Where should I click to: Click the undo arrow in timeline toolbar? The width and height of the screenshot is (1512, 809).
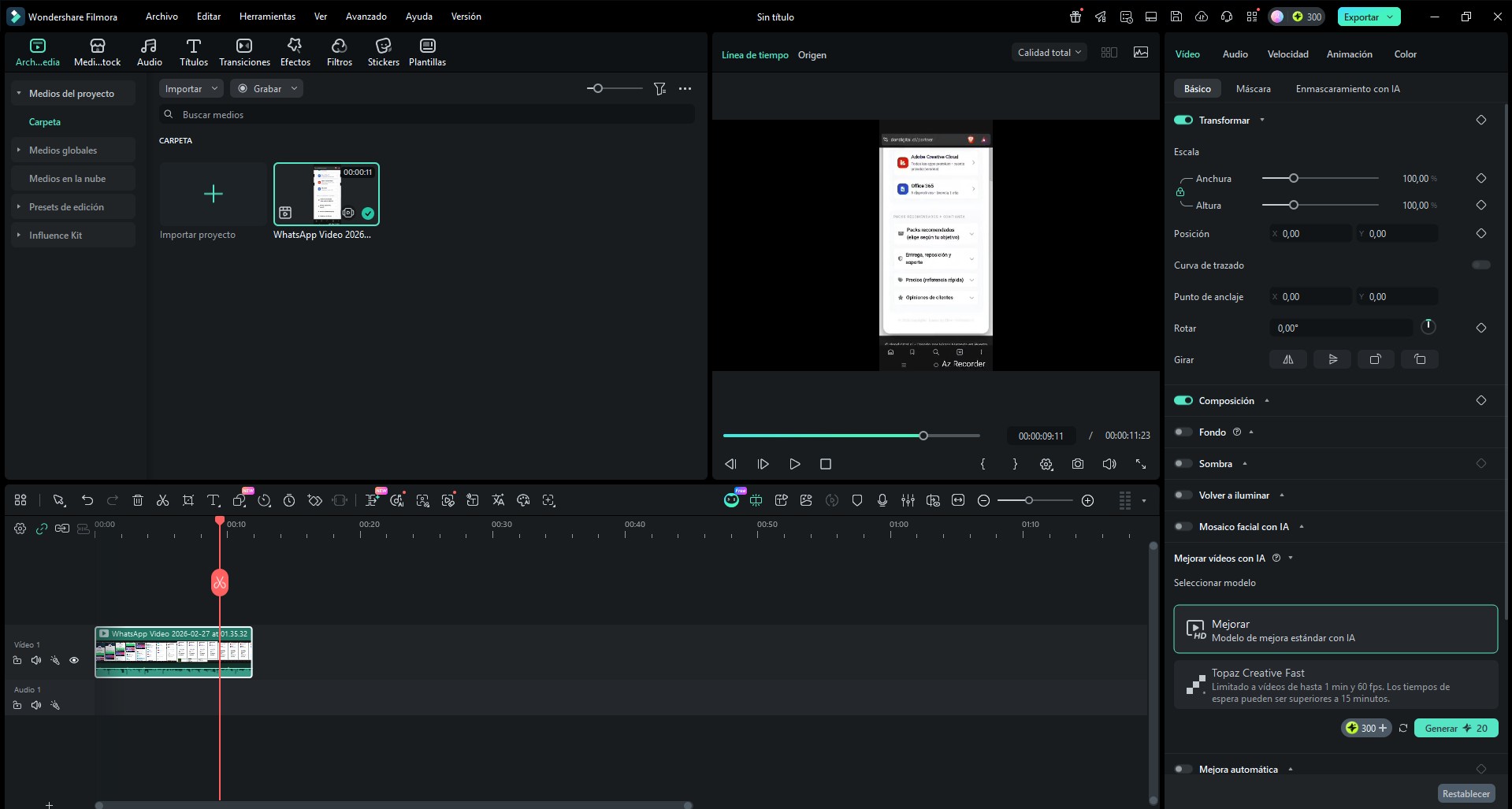click(x=87, y=500)
